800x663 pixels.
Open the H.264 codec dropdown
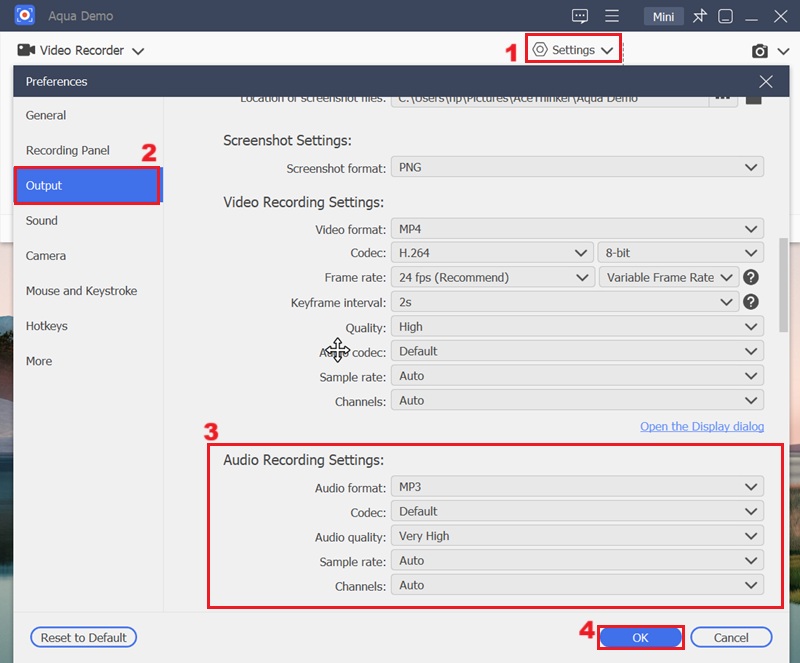tap(492, 253)
